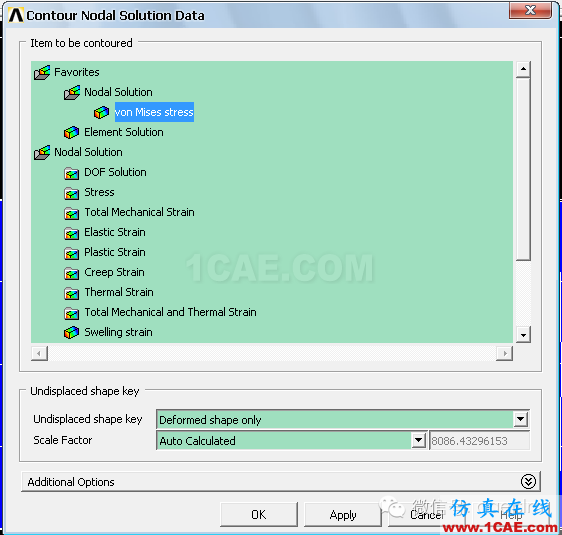The image size is (562, 535).
Task: Click the horizontal scroll right arrow
Action: pos(505,353)
